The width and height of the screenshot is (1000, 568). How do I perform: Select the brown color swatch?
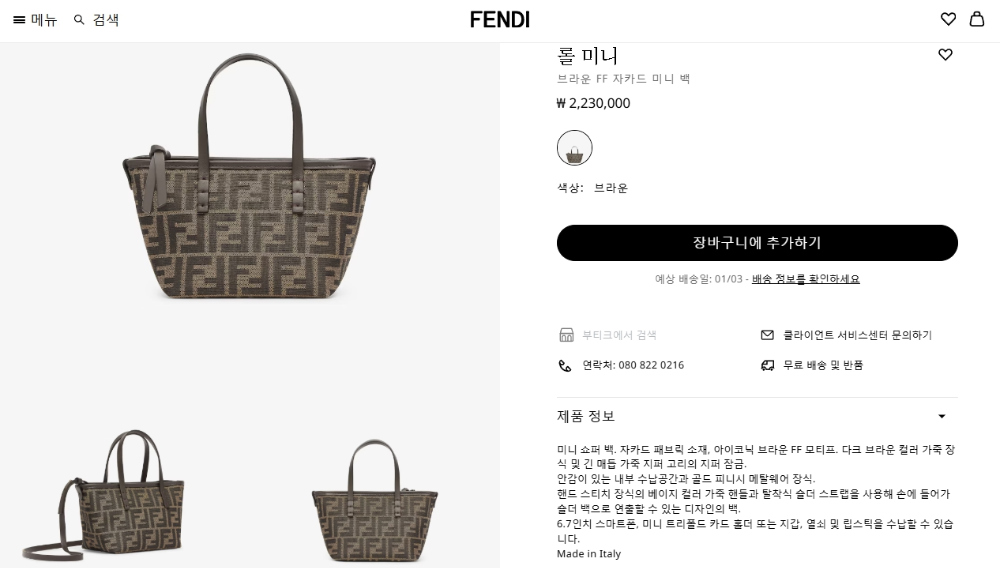point(574,148)
